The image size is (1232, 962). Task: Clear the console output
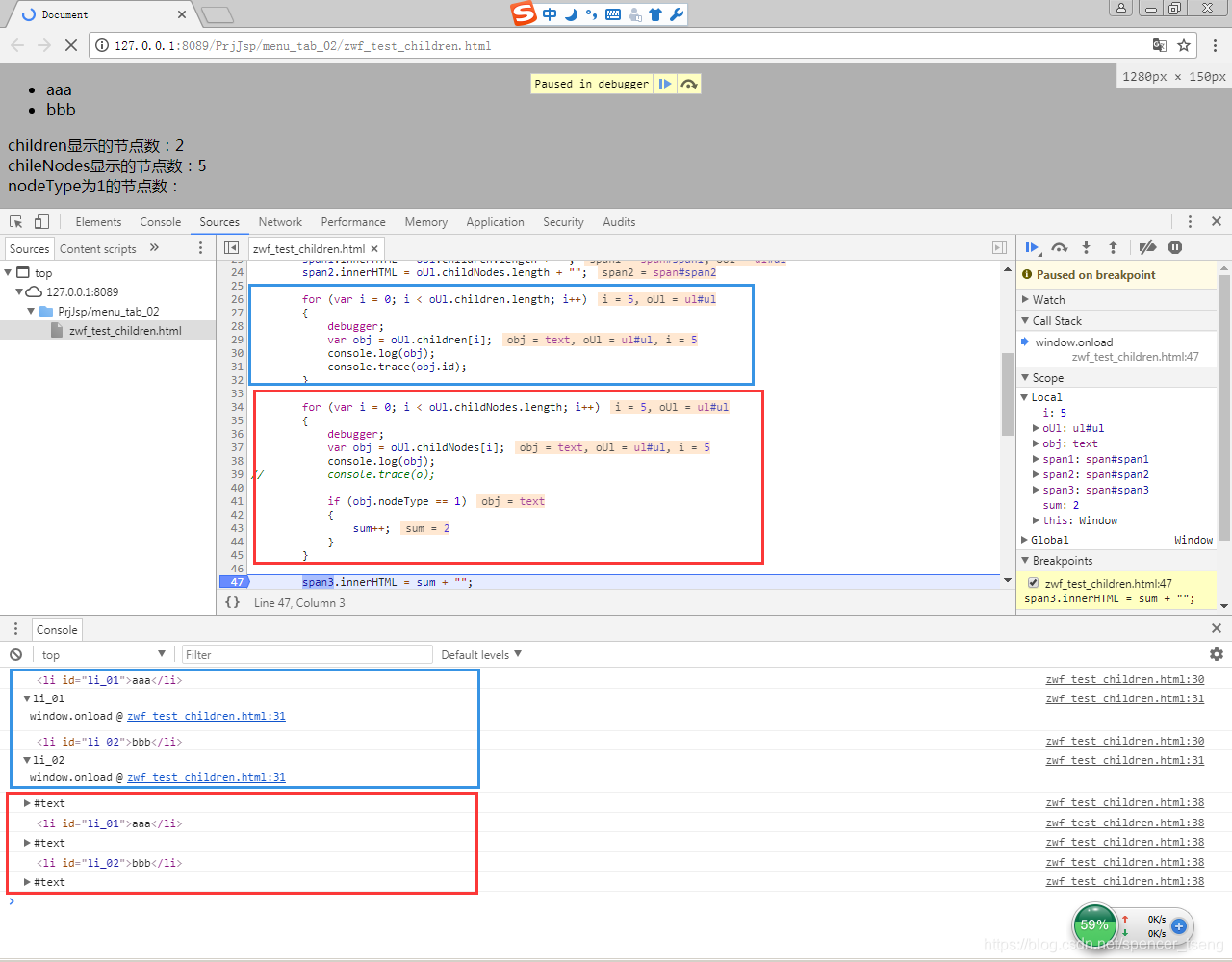tap(15, 654)
